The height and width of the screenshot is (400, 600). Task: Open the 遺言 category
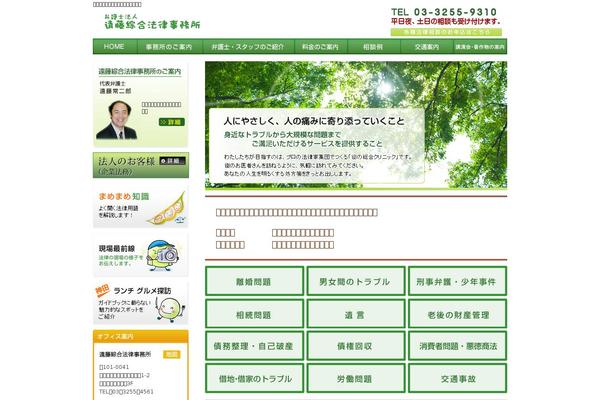(356, 314)
